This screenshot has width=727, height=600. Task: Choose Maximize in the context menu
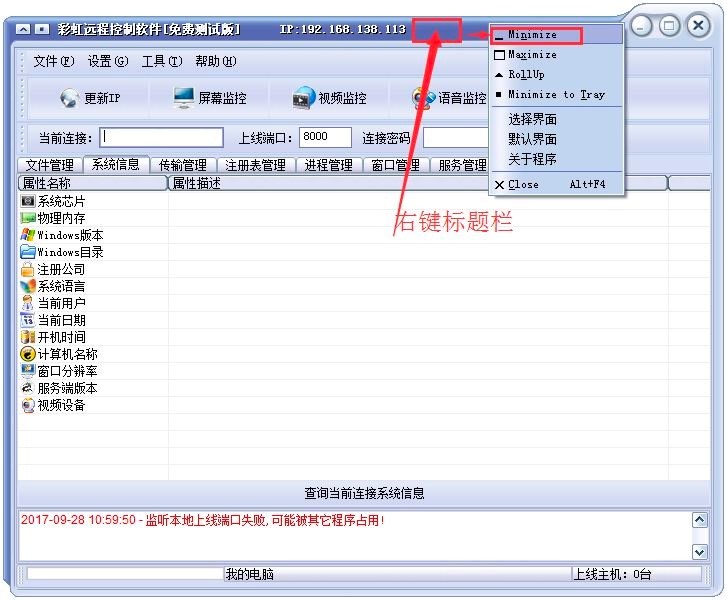556,55
